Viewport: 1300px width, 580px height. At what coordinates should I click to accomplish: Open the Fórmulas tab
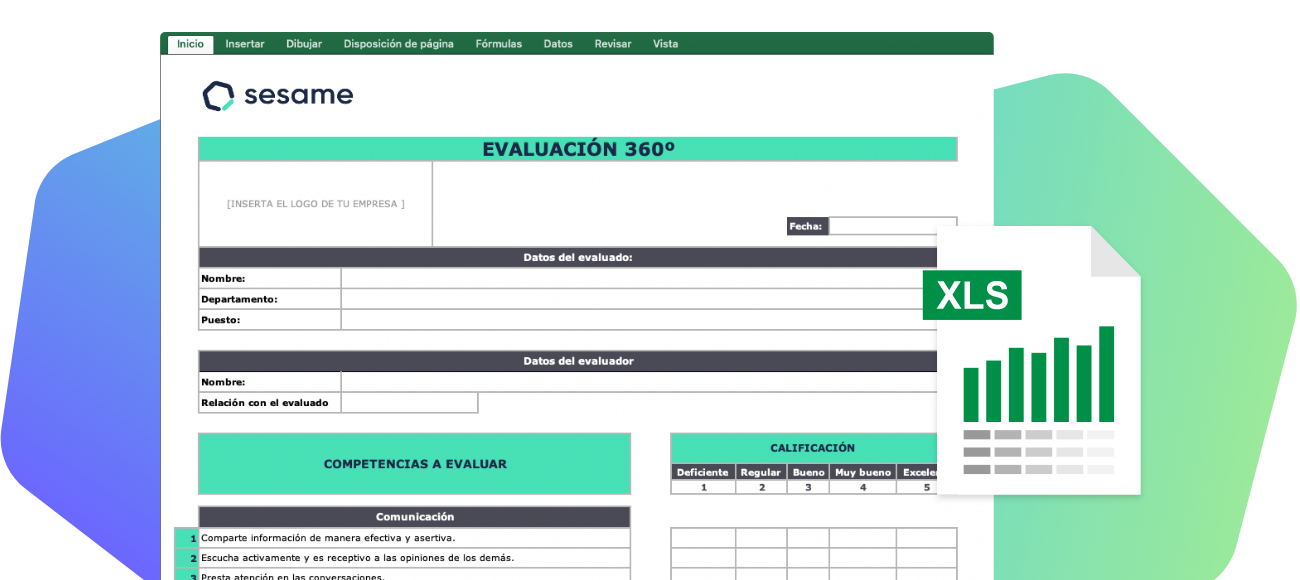pos(498,44)
